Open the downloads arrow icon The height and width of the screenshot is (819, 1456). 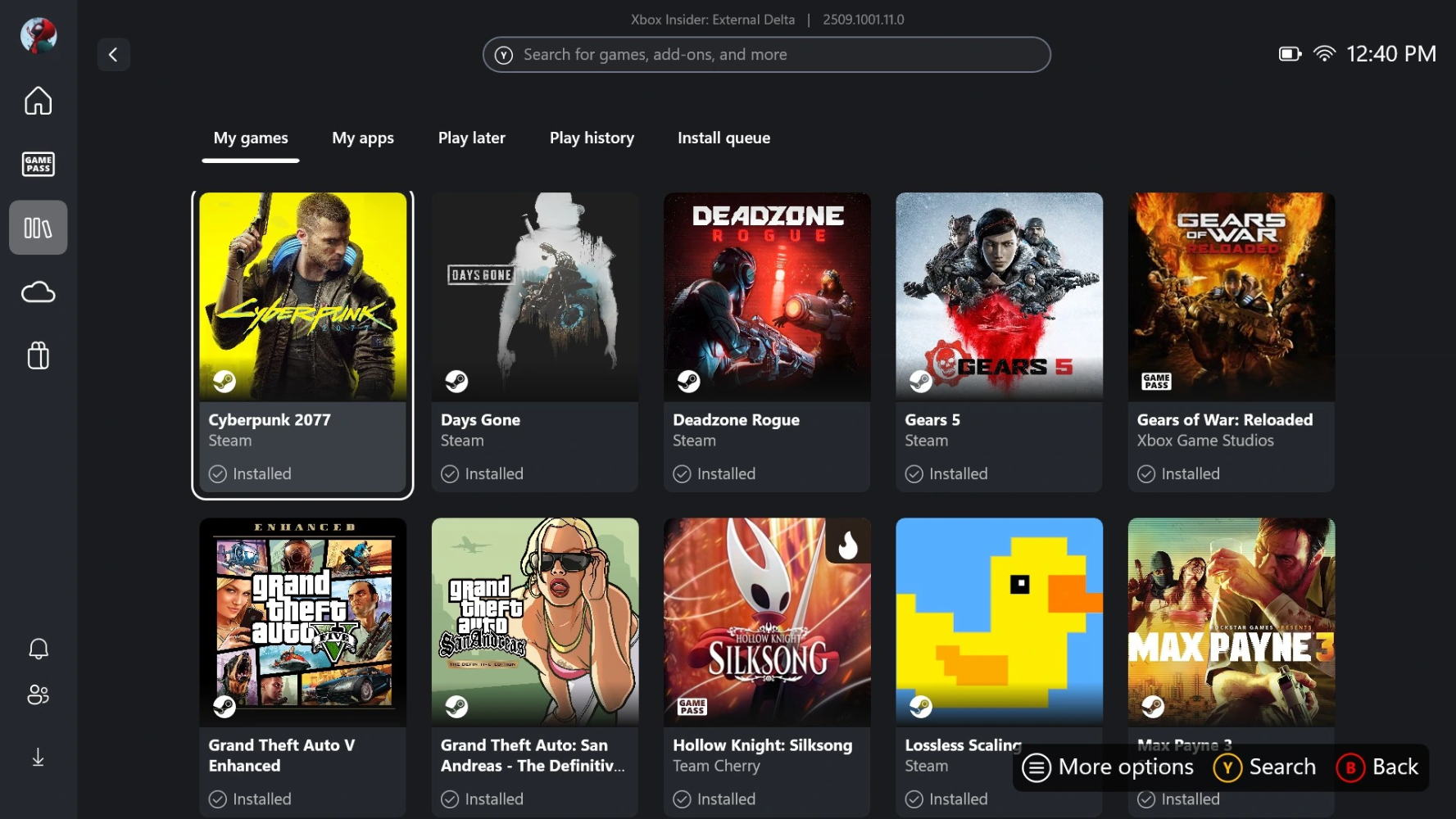[39, 758]
